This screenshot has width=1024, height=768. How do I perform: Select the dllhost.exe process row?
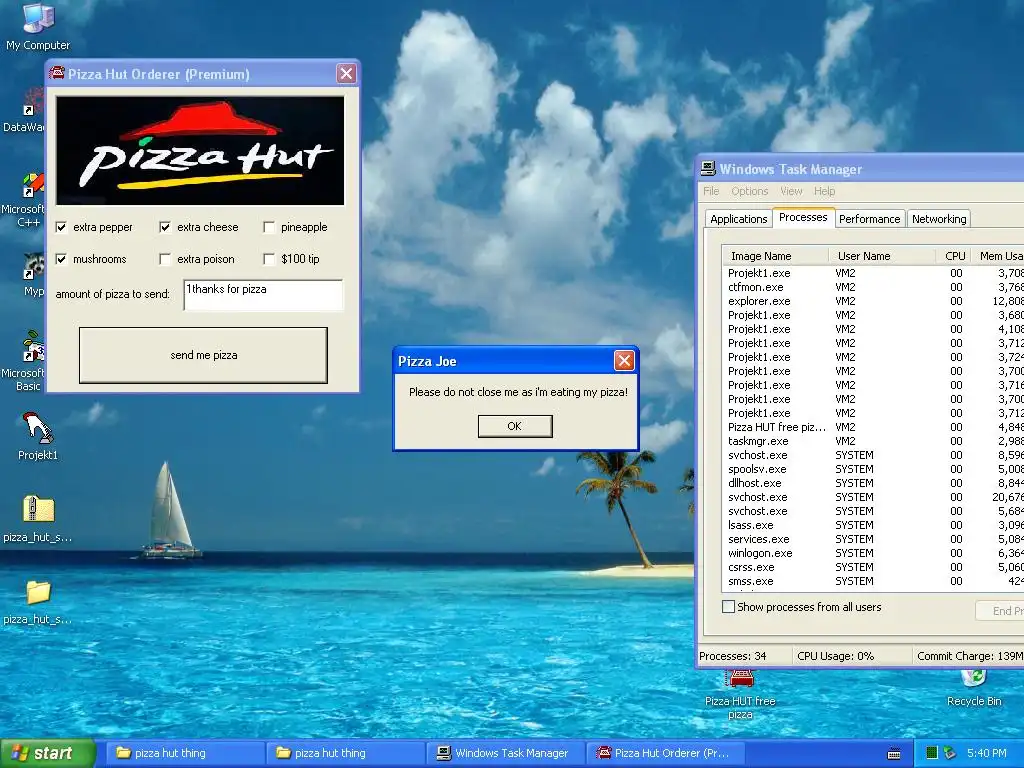(x=873, y=483)
